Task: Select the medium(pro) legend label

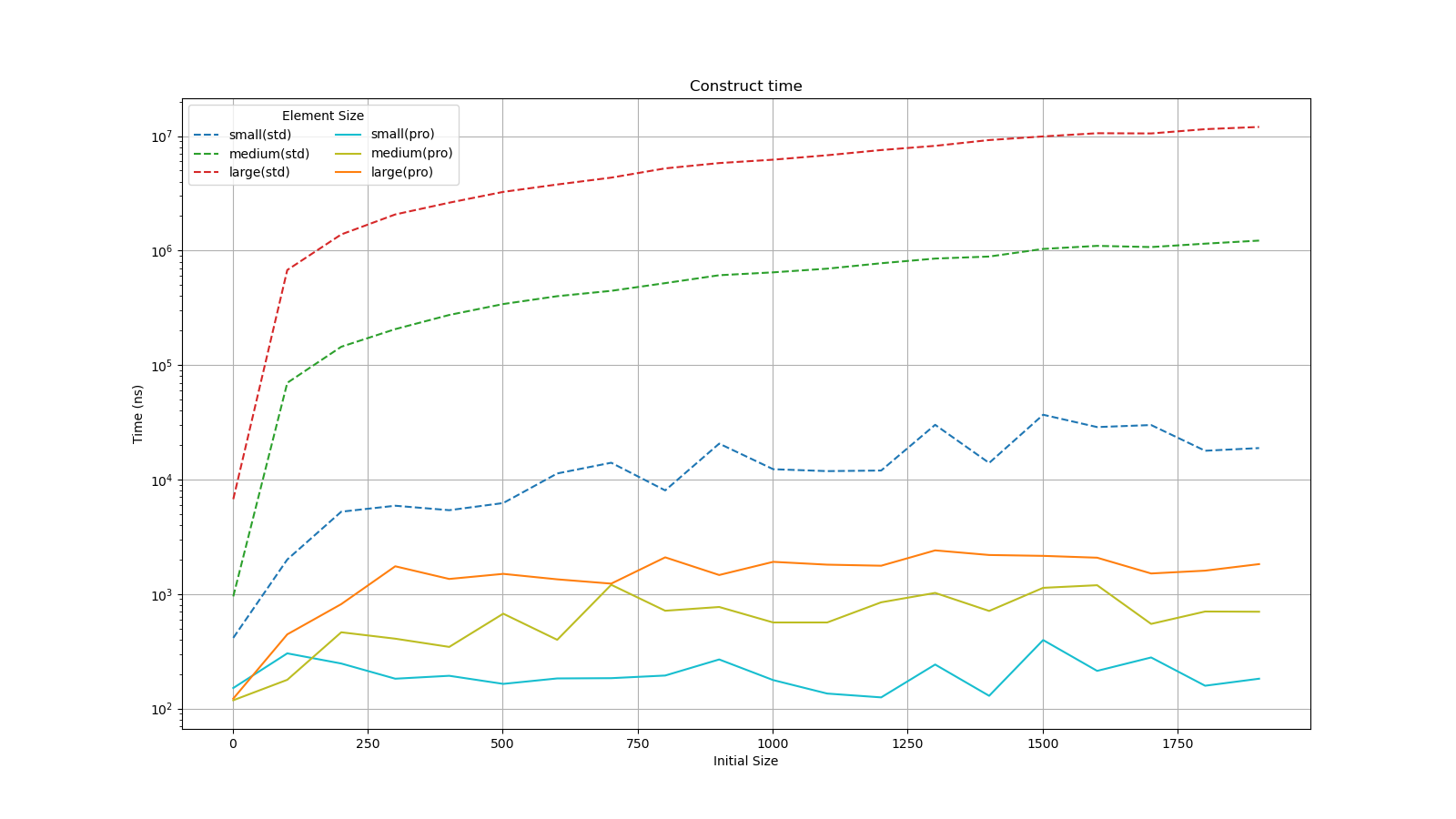Action: (411, 154)
